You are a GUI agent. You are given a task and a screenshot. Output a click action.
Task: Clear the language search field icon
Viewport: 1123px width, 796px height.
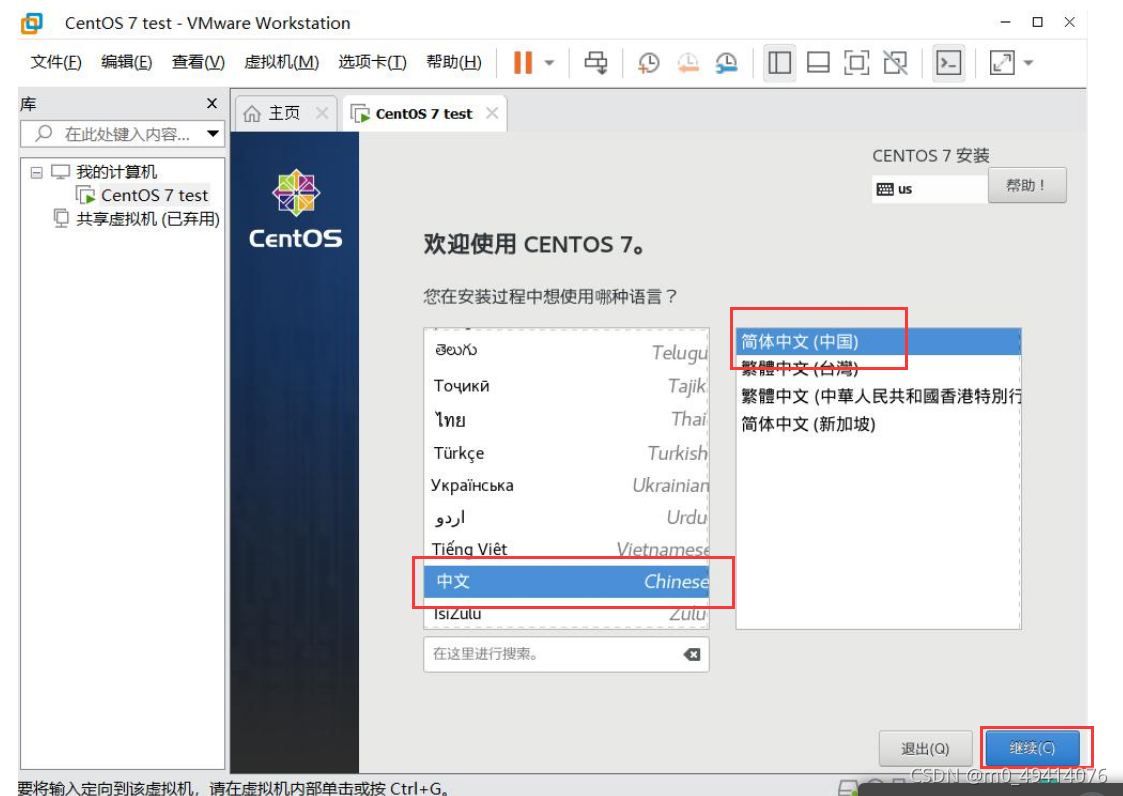point(692,654)
